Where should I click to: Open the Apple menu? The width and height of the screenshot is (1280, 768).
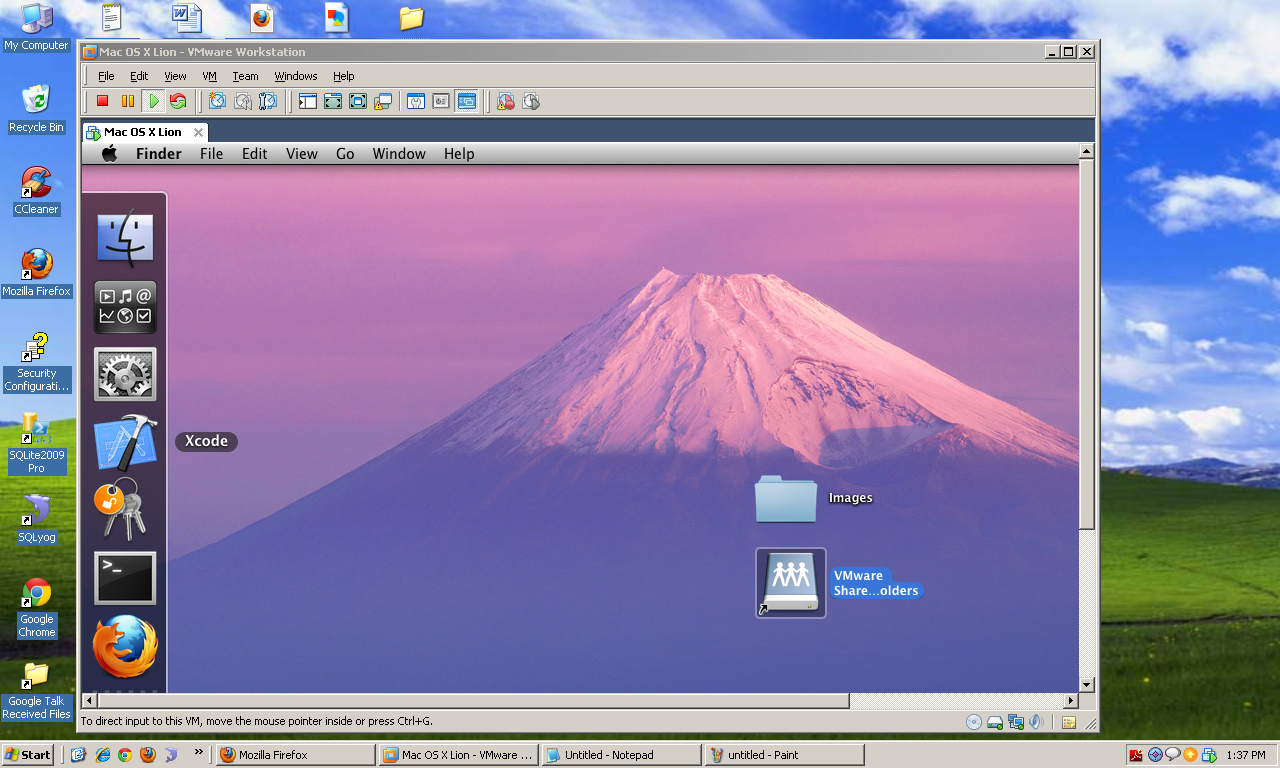110,153
